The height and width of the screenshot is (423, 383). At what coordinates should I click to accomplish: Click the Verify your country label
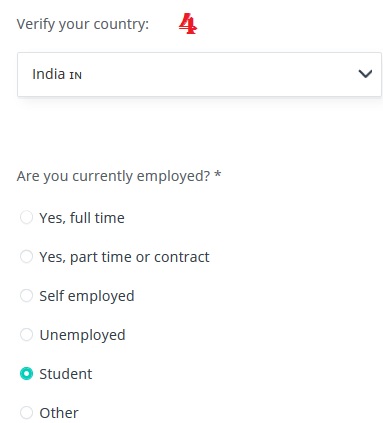(x=83, y=24)
